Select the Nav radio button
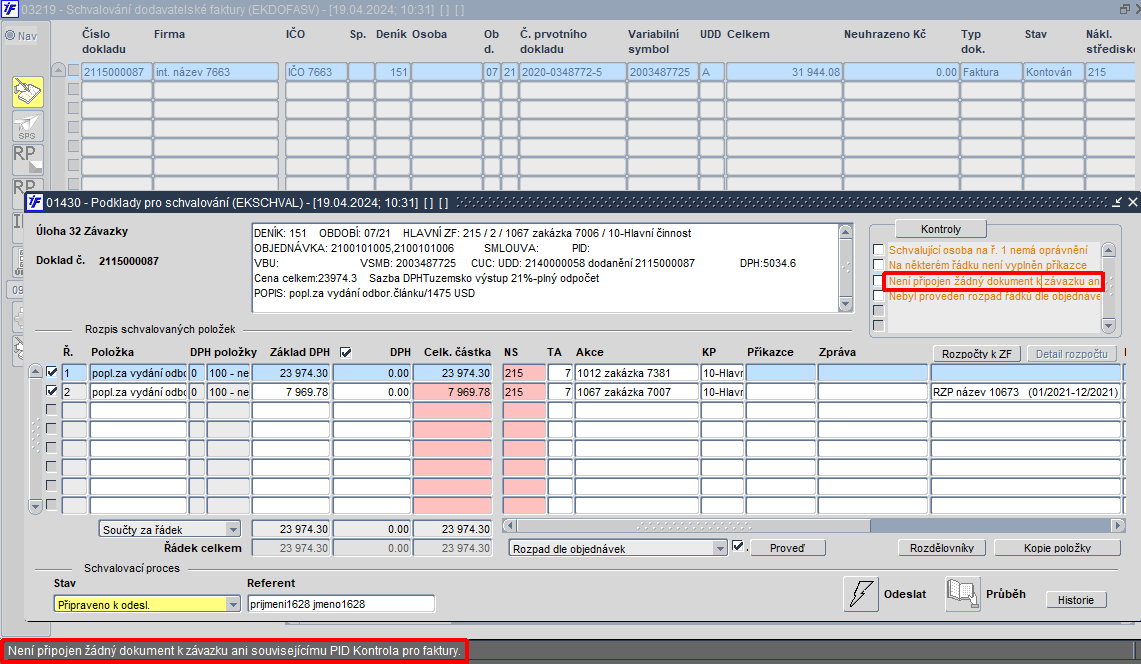Screen dimensions: 1141x664 click(x=10, y=36)
